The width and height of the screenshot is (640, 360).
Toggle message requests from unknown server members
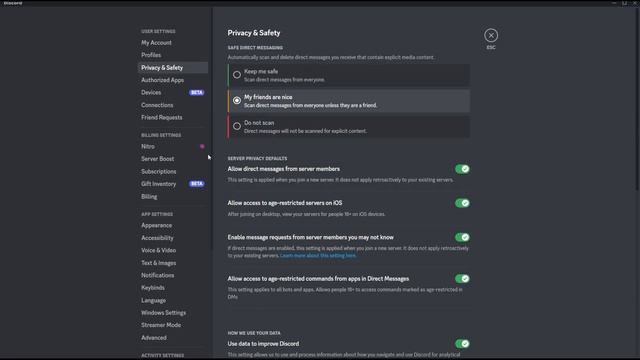click(462, 238)
